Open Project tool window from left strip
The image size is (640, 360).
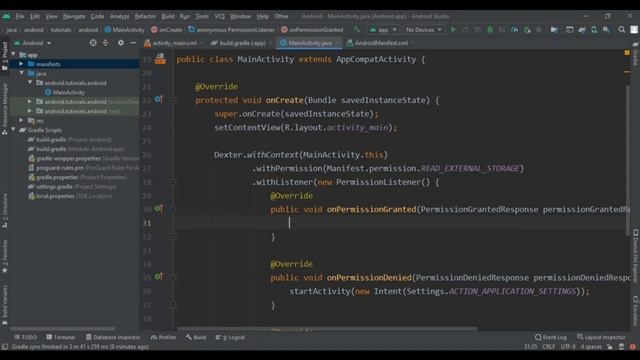click(x=5, y=56)
